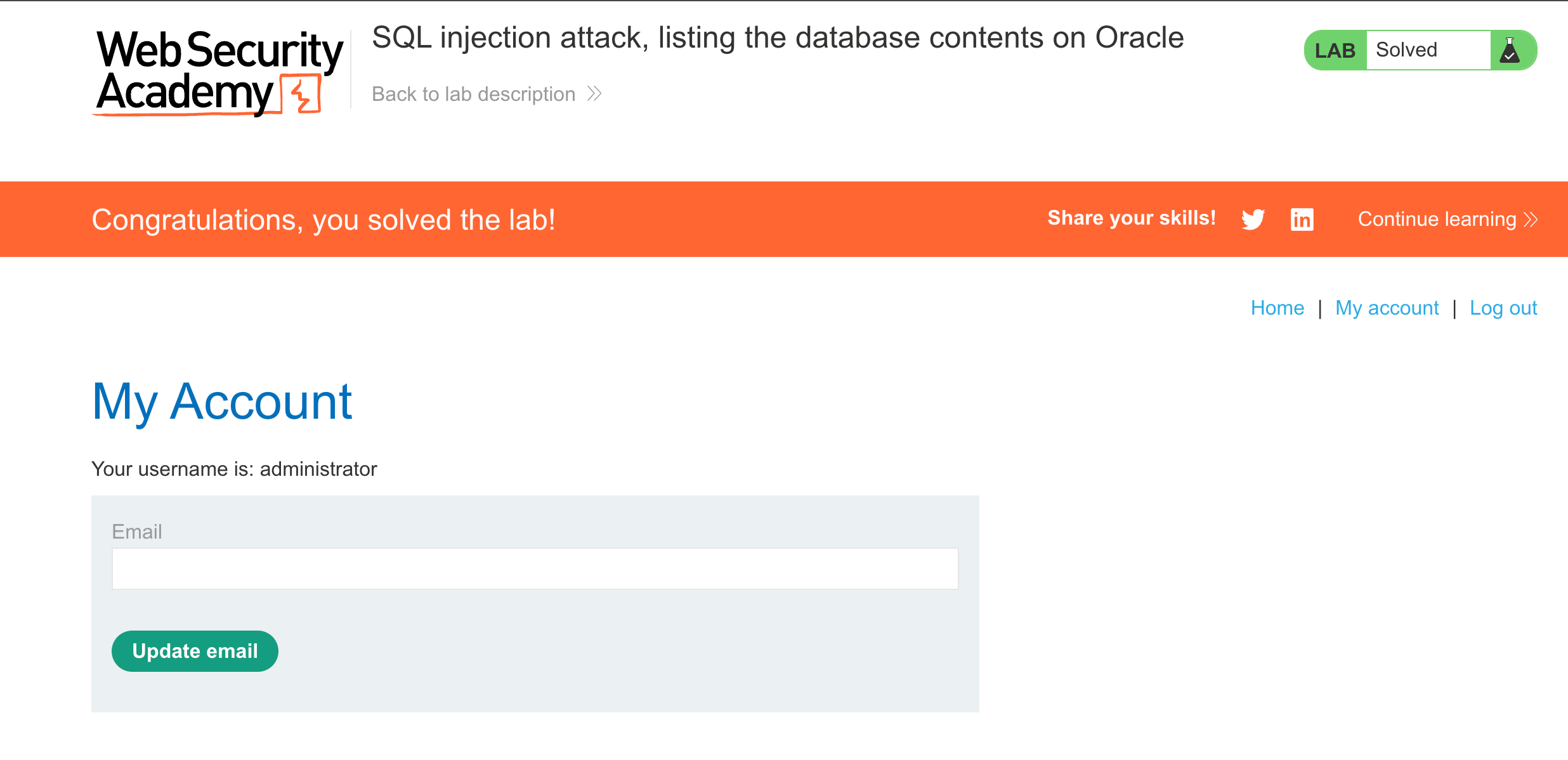The height and width of the screenshot is (760, 1568).
Task: Focus the Email input field
Action: [535, 568]
